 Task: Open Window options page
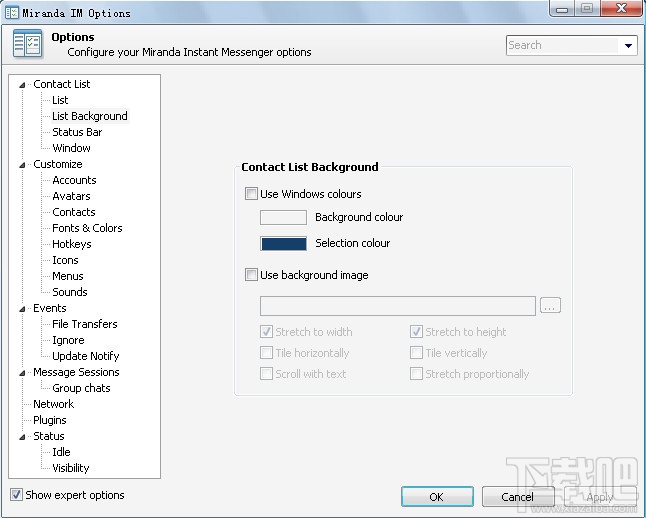tap(71, 148)
